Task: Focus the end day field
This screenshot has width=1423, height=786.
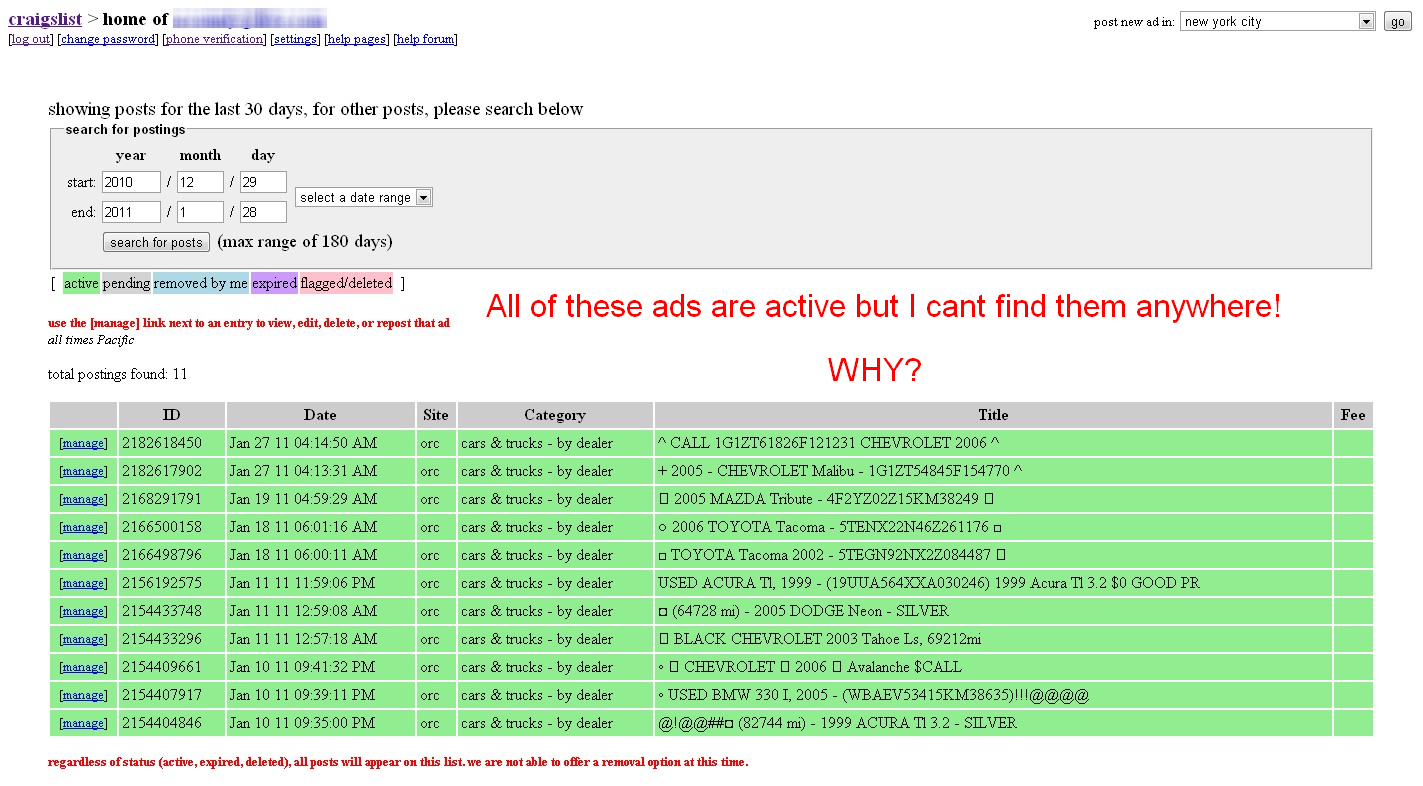Action: pos(263,212)
